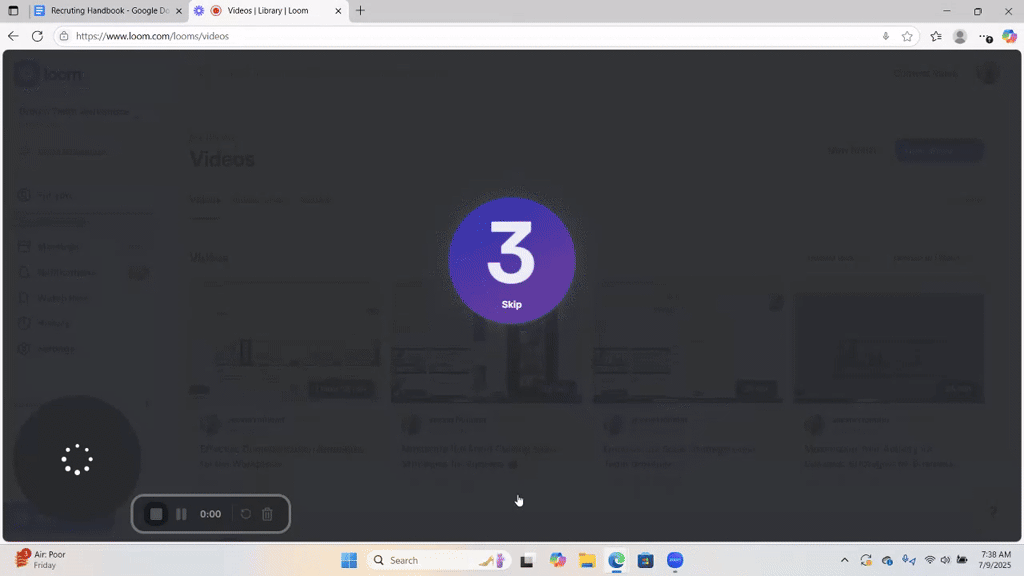
Task: Launch Copilot from taskbar
Action: 557,560
